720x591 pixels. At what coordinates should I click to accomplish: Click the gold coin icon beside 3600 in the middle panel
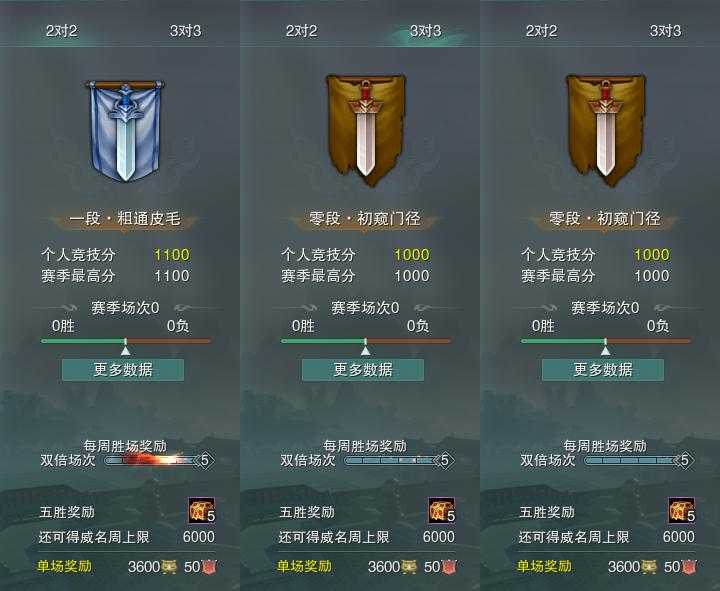coord(409,567)
